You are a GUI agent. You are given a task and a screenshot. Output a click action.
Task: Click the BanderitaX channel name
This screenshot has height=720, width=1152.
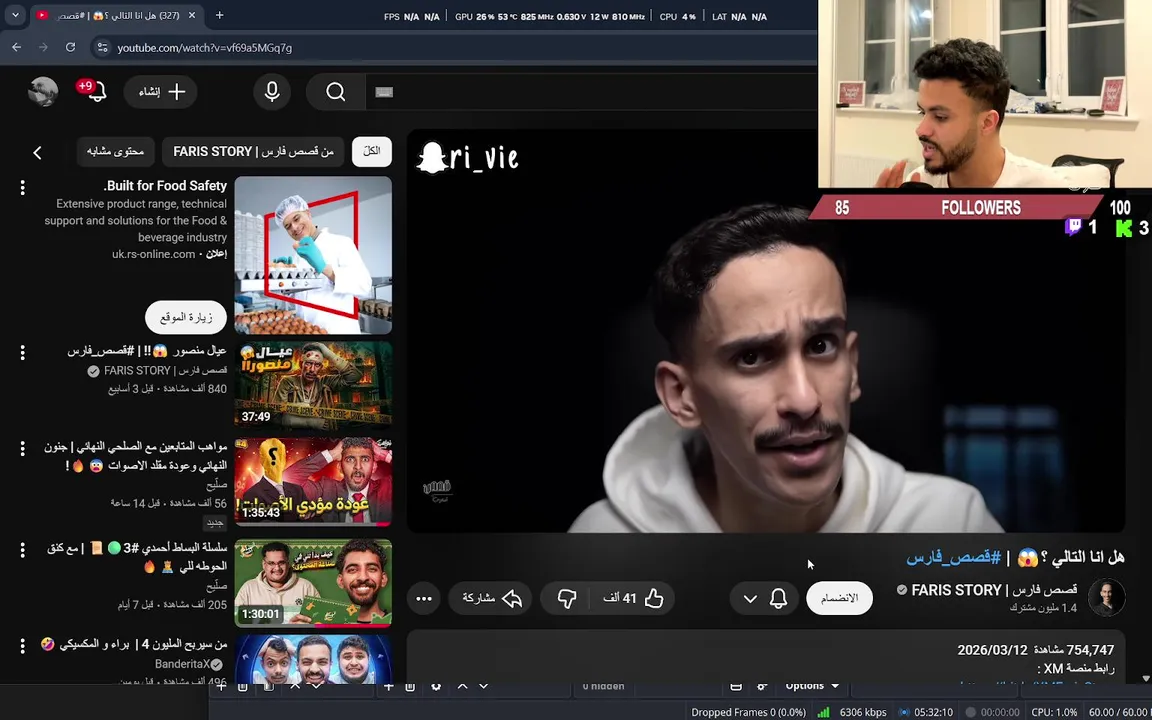pos(182,664)
